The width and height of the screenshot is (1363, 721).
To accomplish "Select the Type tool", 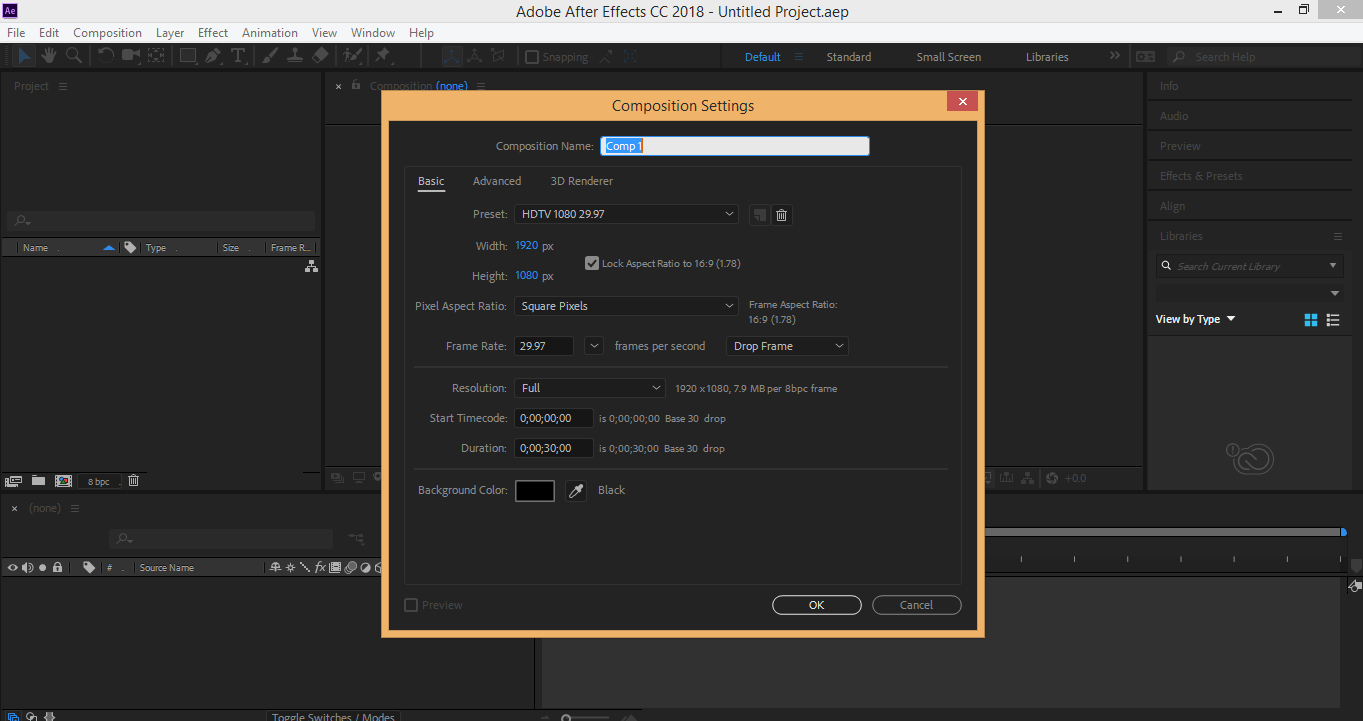I will coord(239,55).
